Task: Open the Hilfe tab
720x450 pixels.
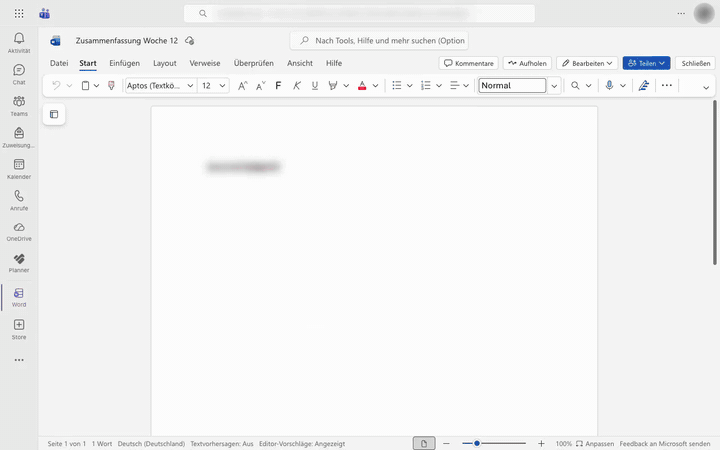Action: point(334,63)
